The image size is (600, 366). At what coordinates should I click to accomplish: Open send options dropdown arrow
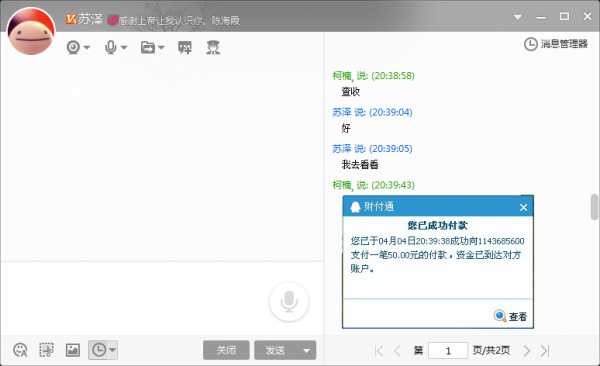coord(307,350)
